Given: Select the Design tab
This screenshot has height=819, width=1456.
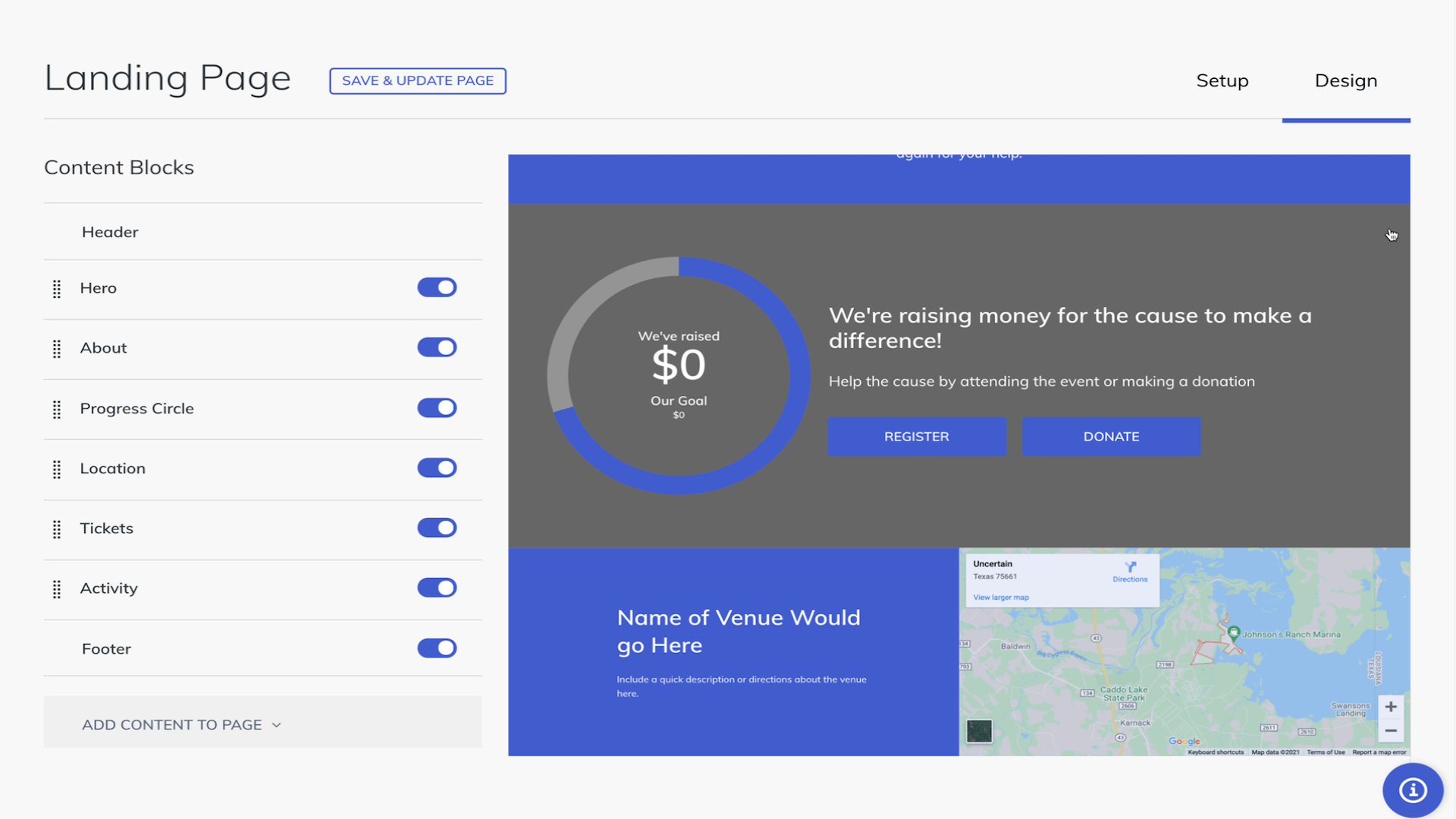Looking at the screenshot, I should coord(1346,80).
